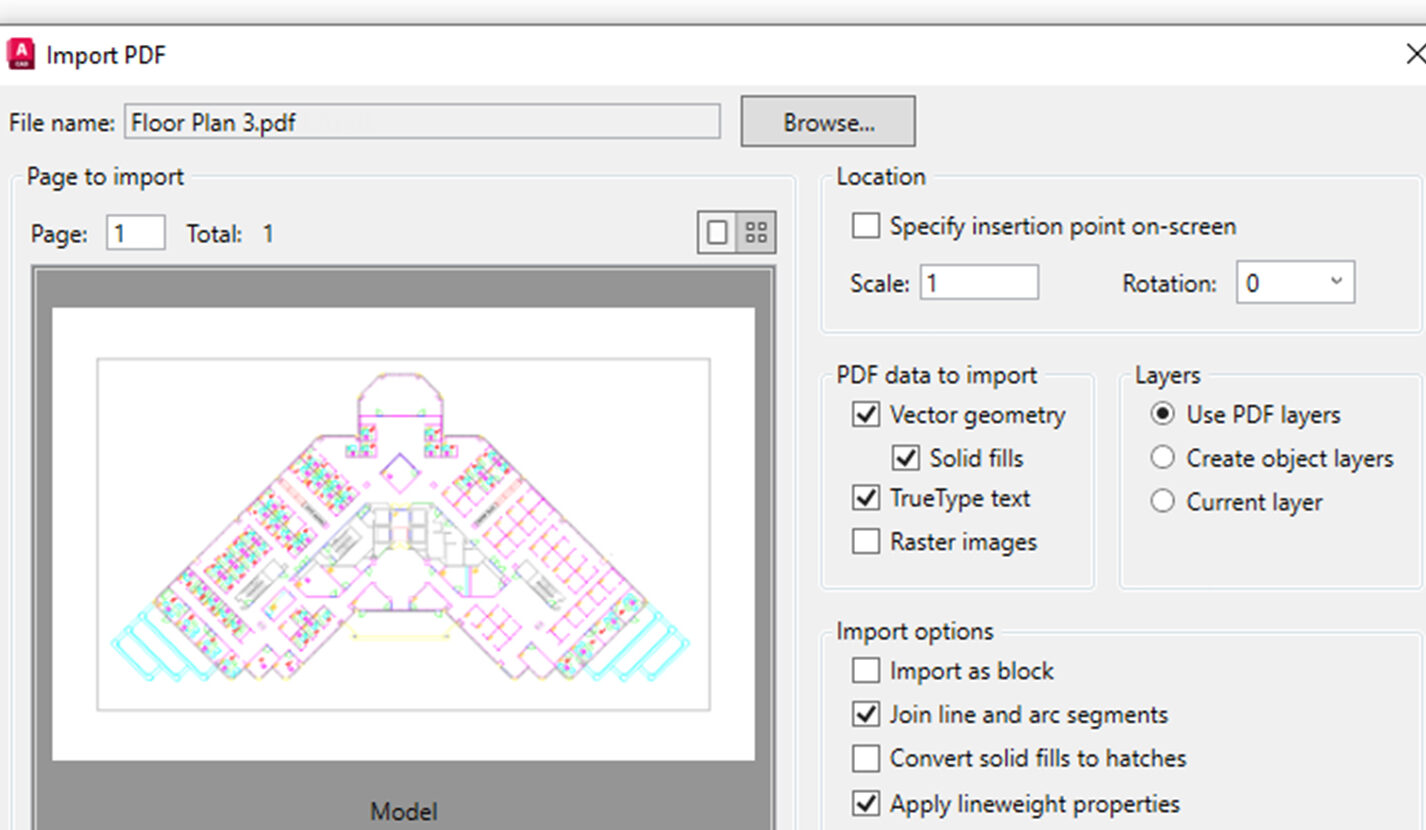Choose the Current layer radio option
Screen dimensions: 1426x830
pos(1162,502)
